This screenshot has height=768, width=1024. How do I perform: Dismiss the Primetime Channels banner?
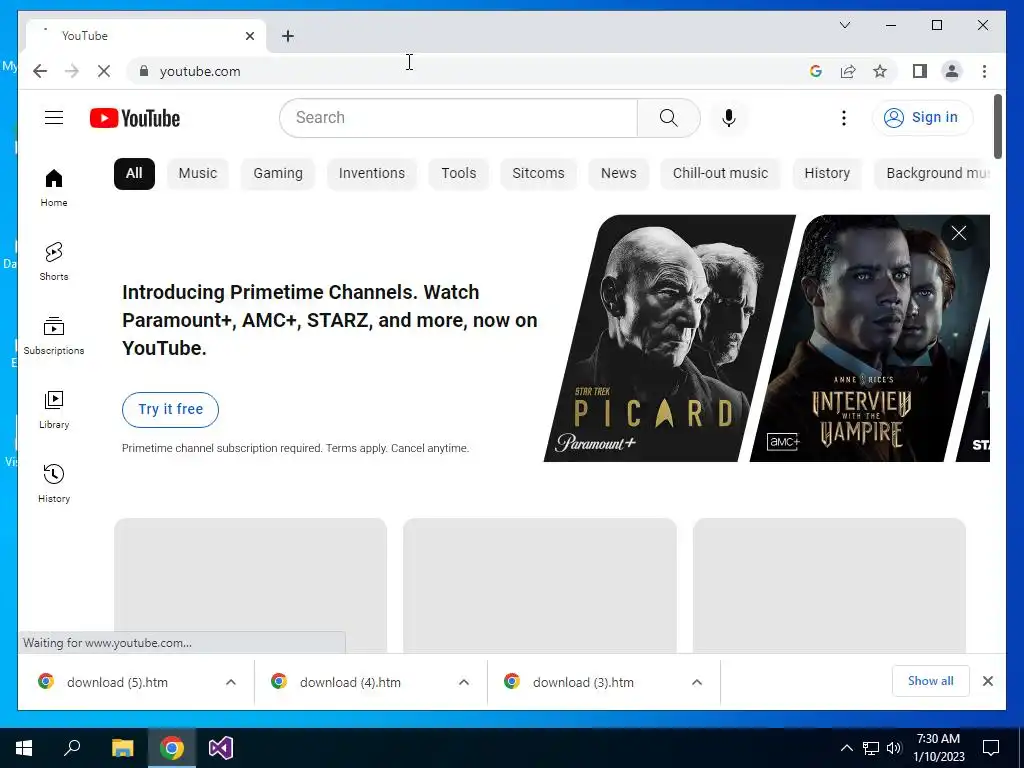(x=959, y=233)
